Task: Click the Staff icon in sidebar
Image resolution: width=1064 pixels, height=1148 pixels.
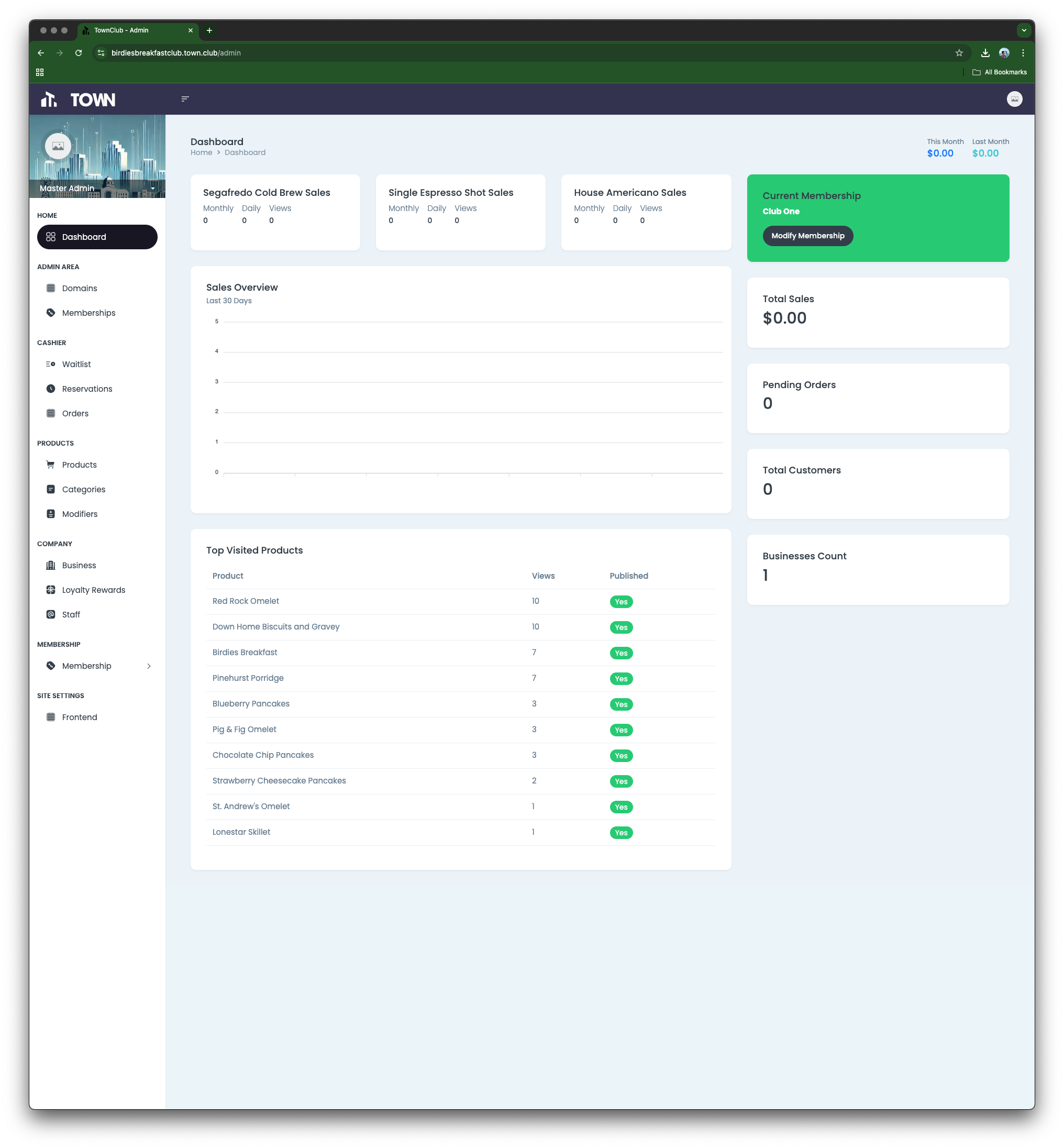Action: point(51,615)
